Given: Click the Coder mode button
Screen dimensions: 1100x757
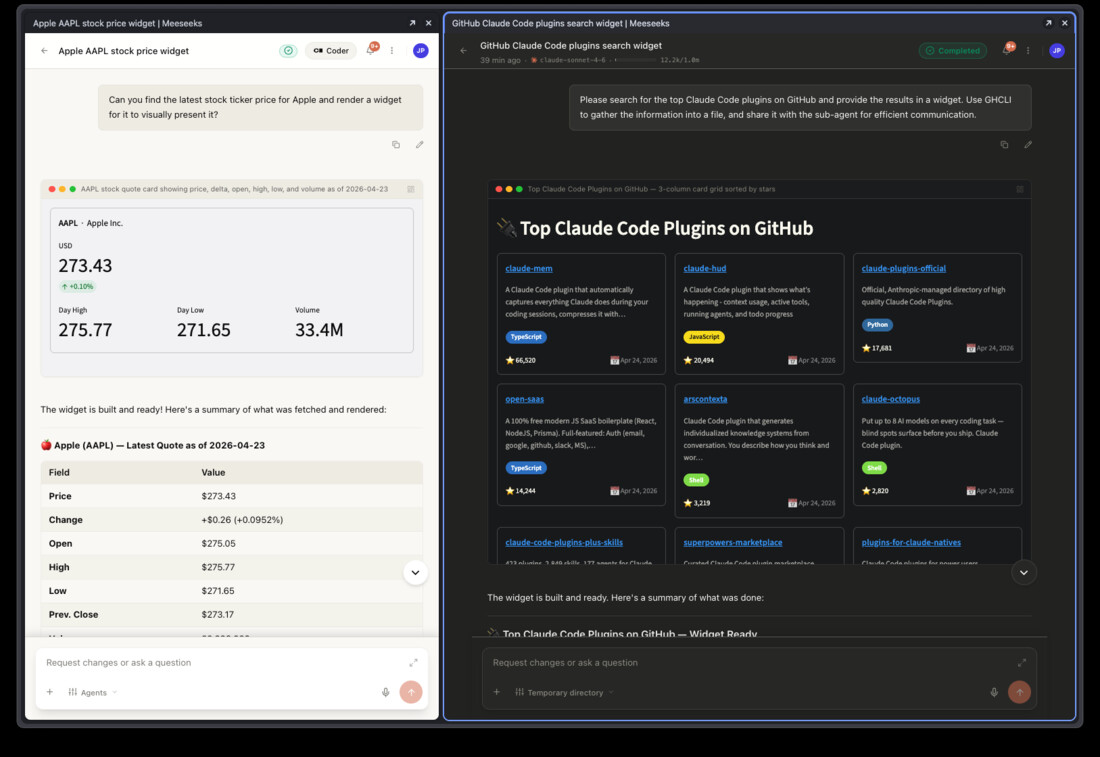Looking at the screenshot, I should [x=331, y=51].
